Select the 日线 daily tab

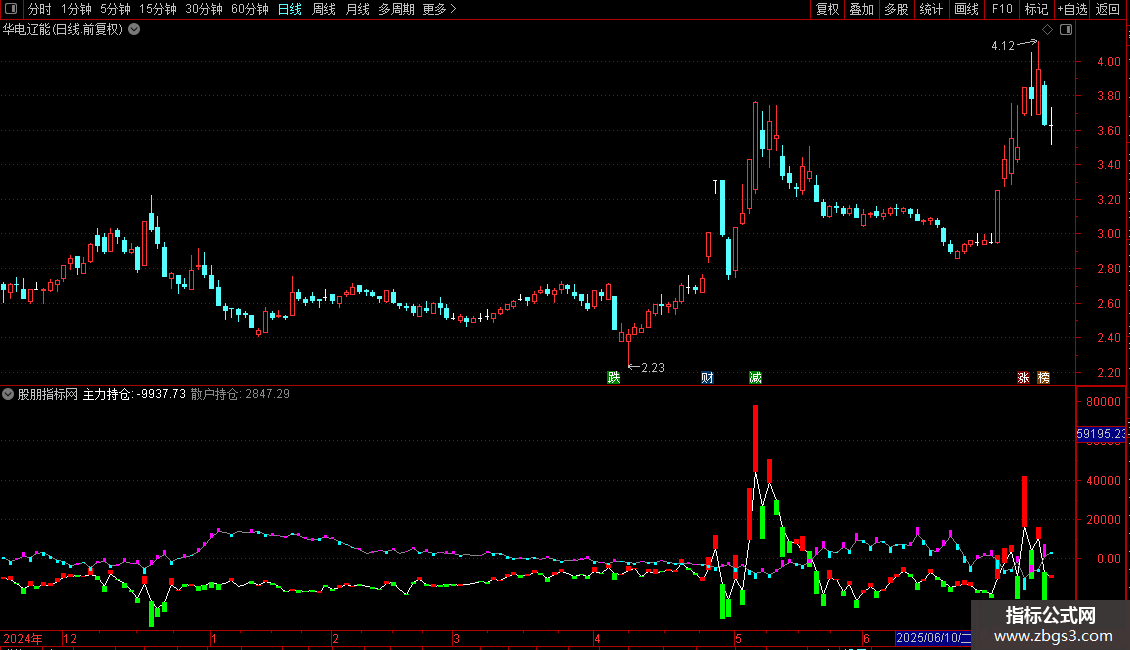coord(290,9)
